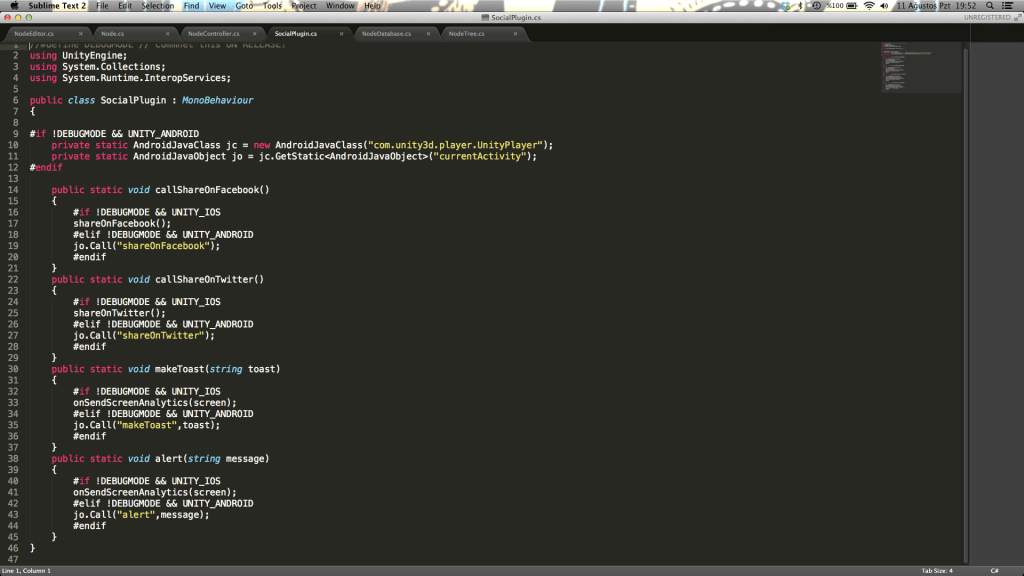Viewport: 1024px width, 576px height.
Task: Open the C# syntax selector in status bar
Action: coord(995,570)
